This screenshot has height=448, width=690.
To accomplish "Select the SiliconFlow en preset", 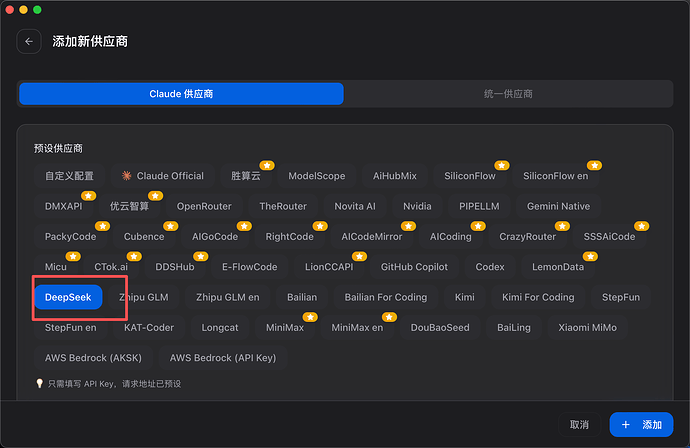I will click(555, 176).
